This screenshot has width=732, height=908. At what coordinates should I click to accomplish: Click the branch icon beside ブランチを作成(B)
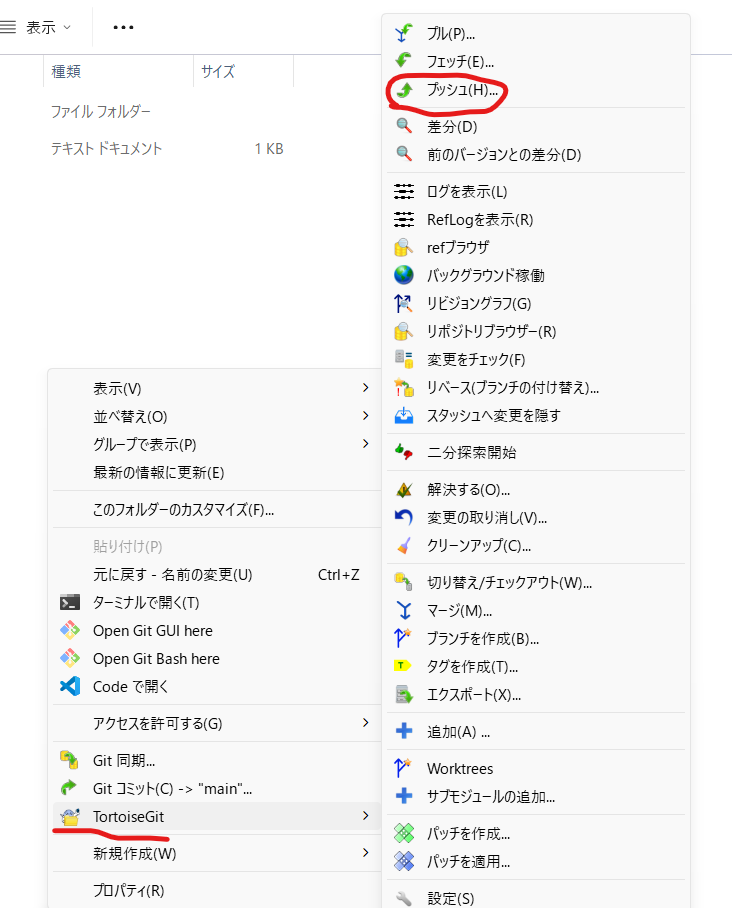click(404, 638)
